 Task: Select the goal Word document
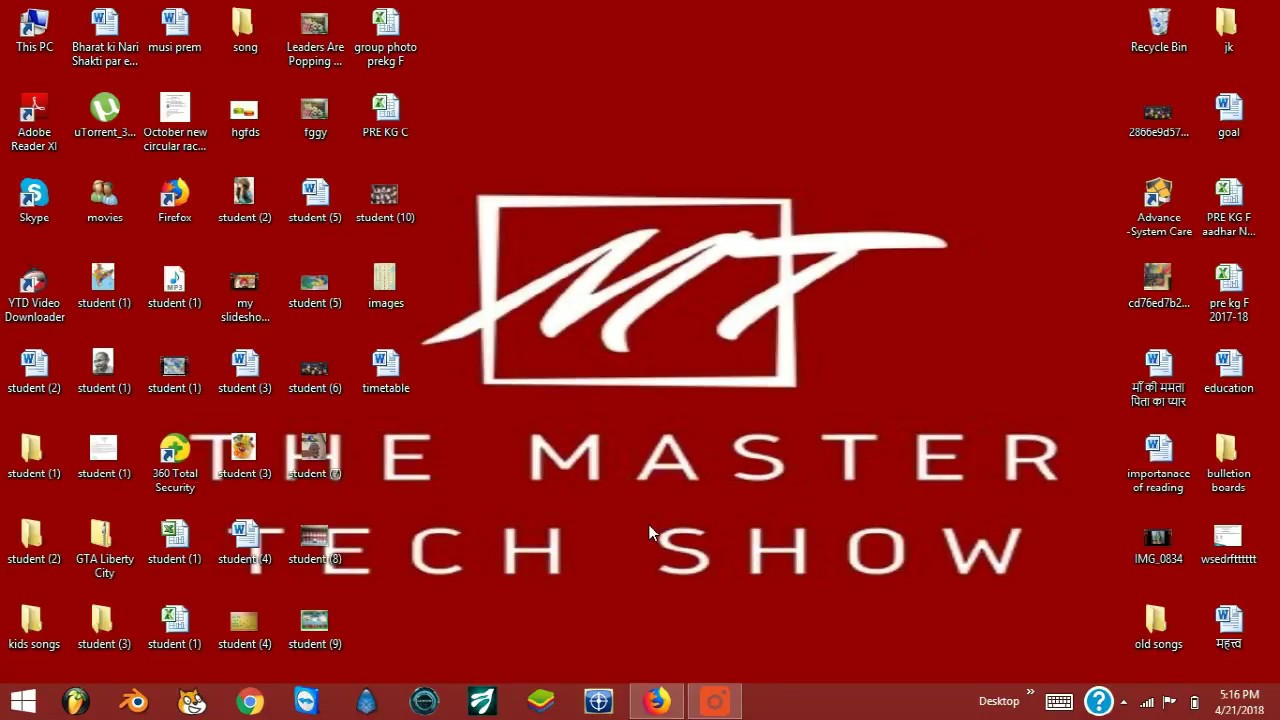(1228, 116)
